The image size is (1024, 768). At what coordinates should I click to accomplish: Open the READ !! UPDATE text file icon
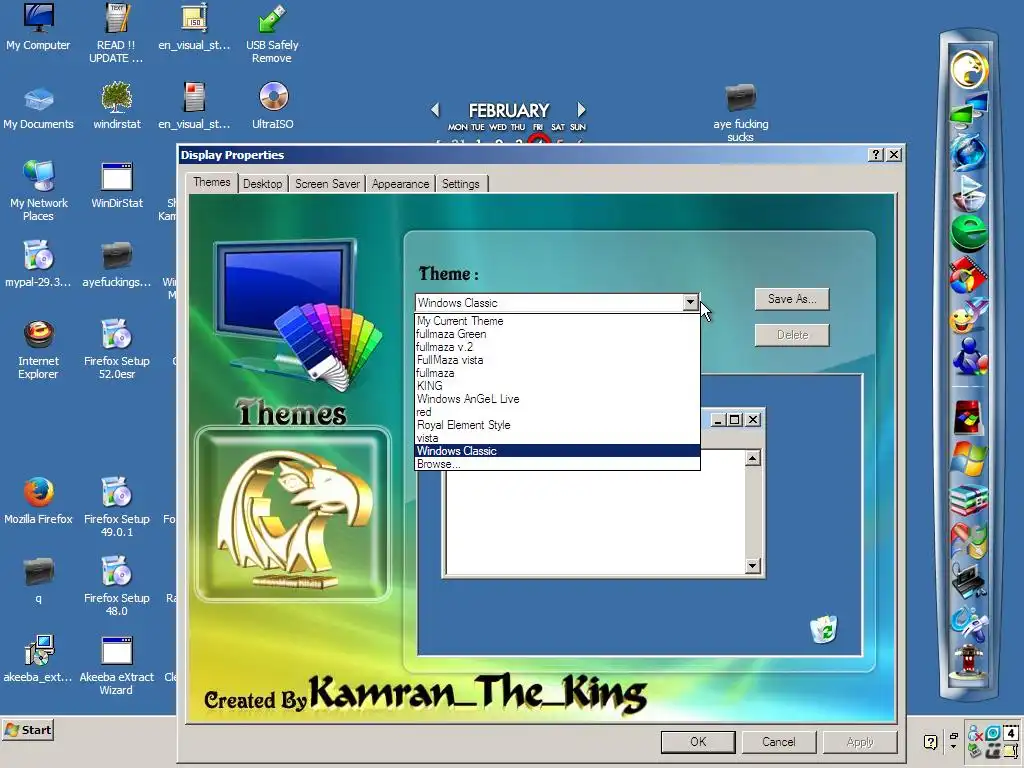click(x=116, y=33)
